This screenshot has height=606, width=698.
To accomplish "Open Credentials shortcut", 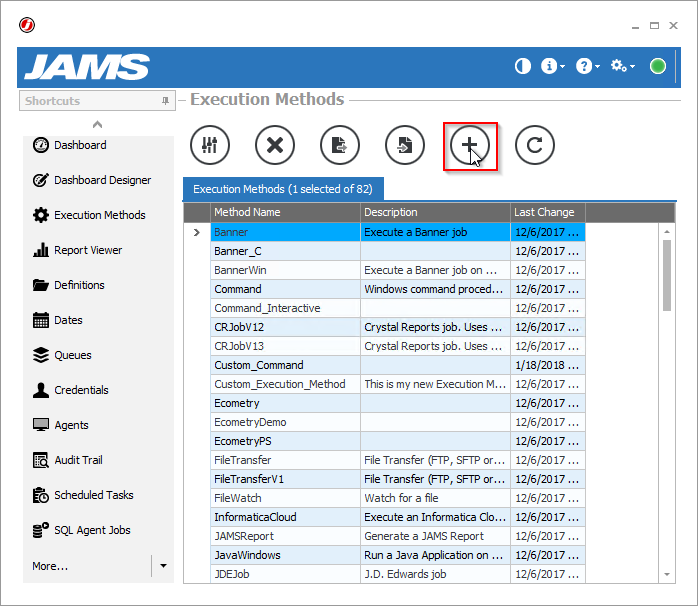I will 70,390.
